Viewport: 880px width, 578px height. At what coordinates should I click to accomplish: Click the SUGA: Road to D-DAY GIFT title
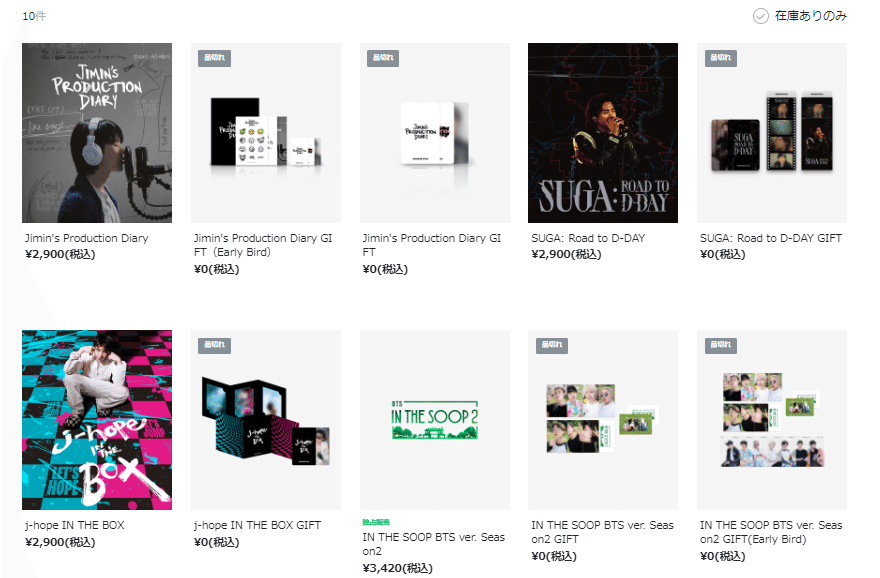[x=771, y=238]
